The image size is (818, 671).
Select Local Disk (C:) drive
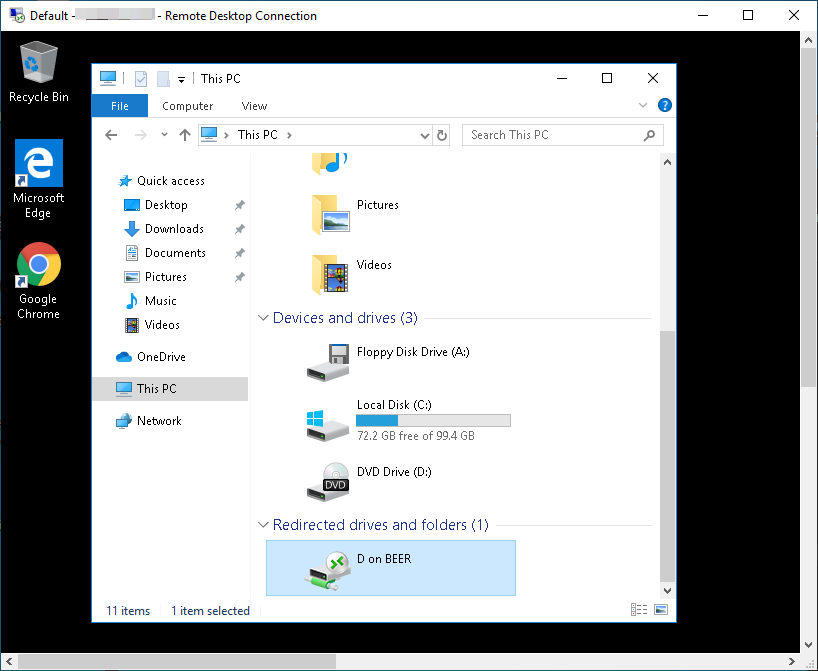pyautogui.click(x=330, y=421)
